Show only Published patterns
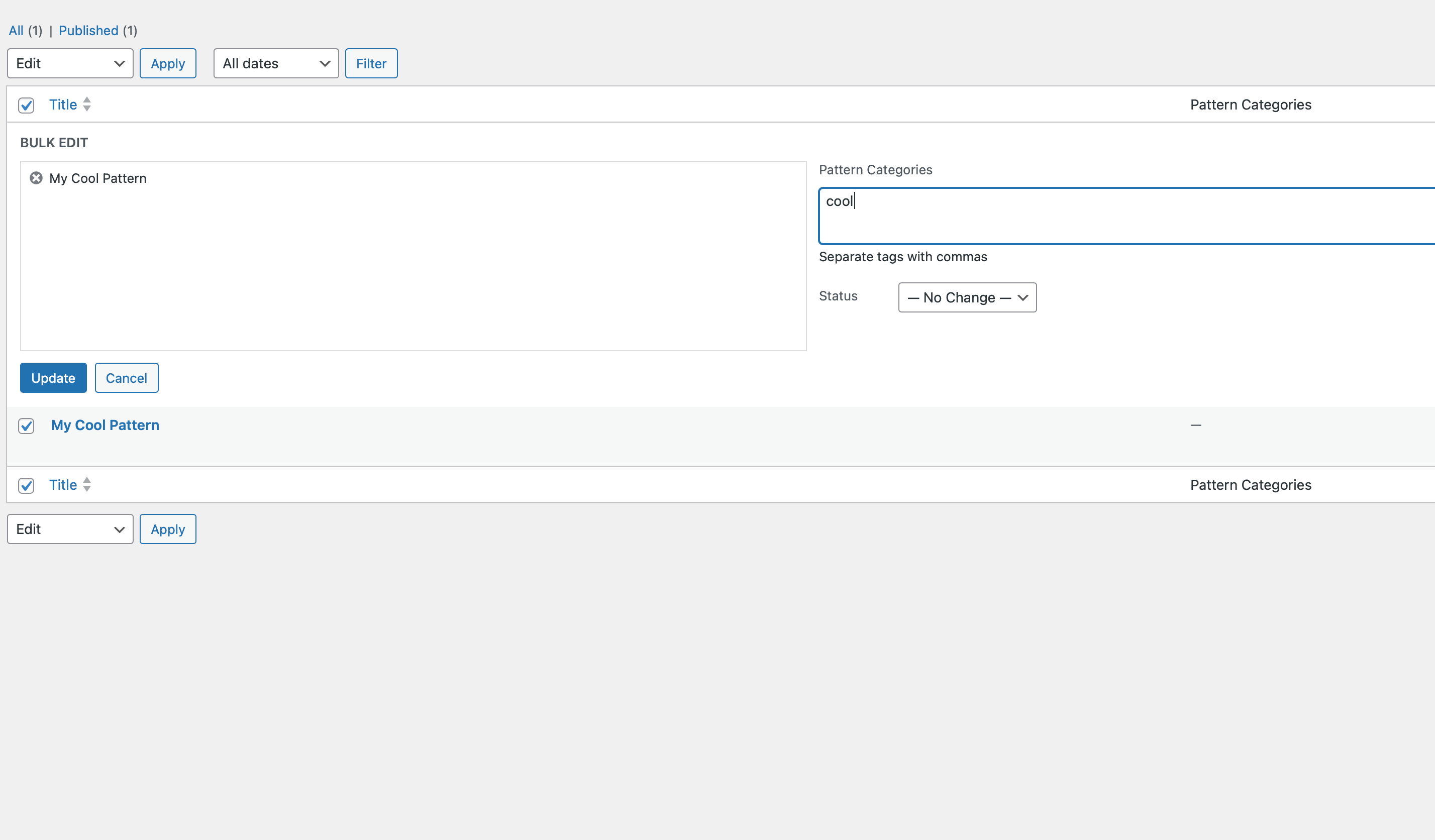 [88, 31]
